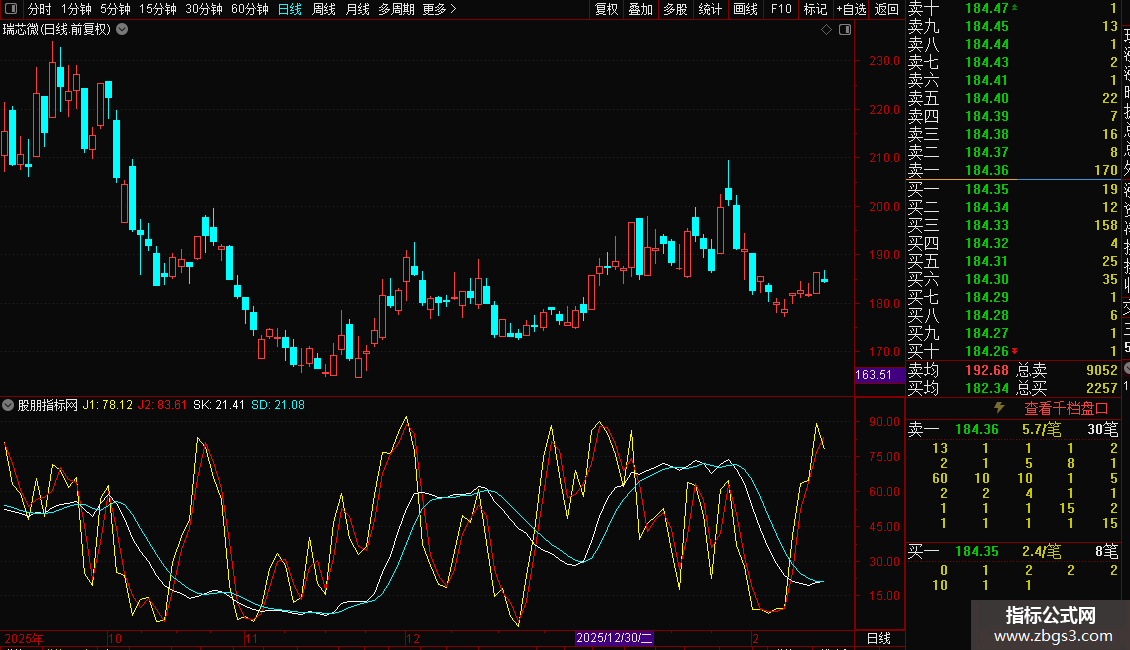This screenshot has width=1130, height=650.
Task: Select the 1分钟 period tab
Action: [x=76, y=9]
